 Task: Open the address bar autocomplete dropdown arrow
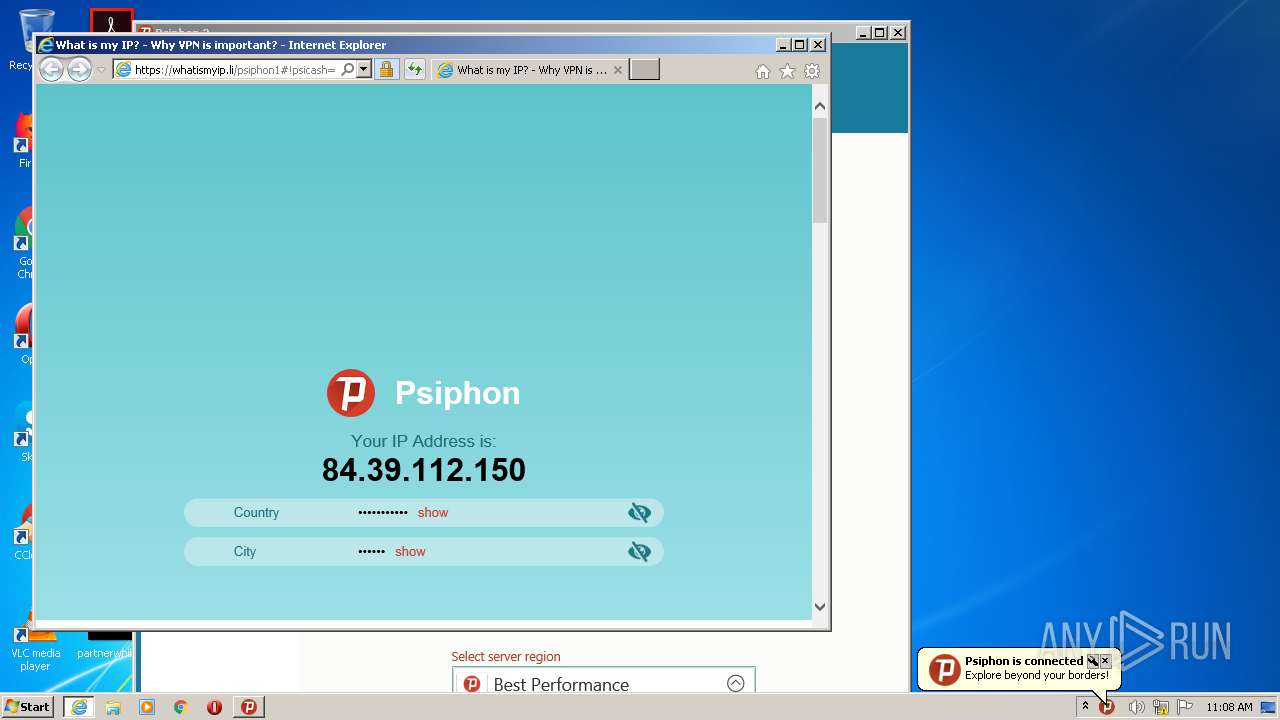[x=364, y=70]
